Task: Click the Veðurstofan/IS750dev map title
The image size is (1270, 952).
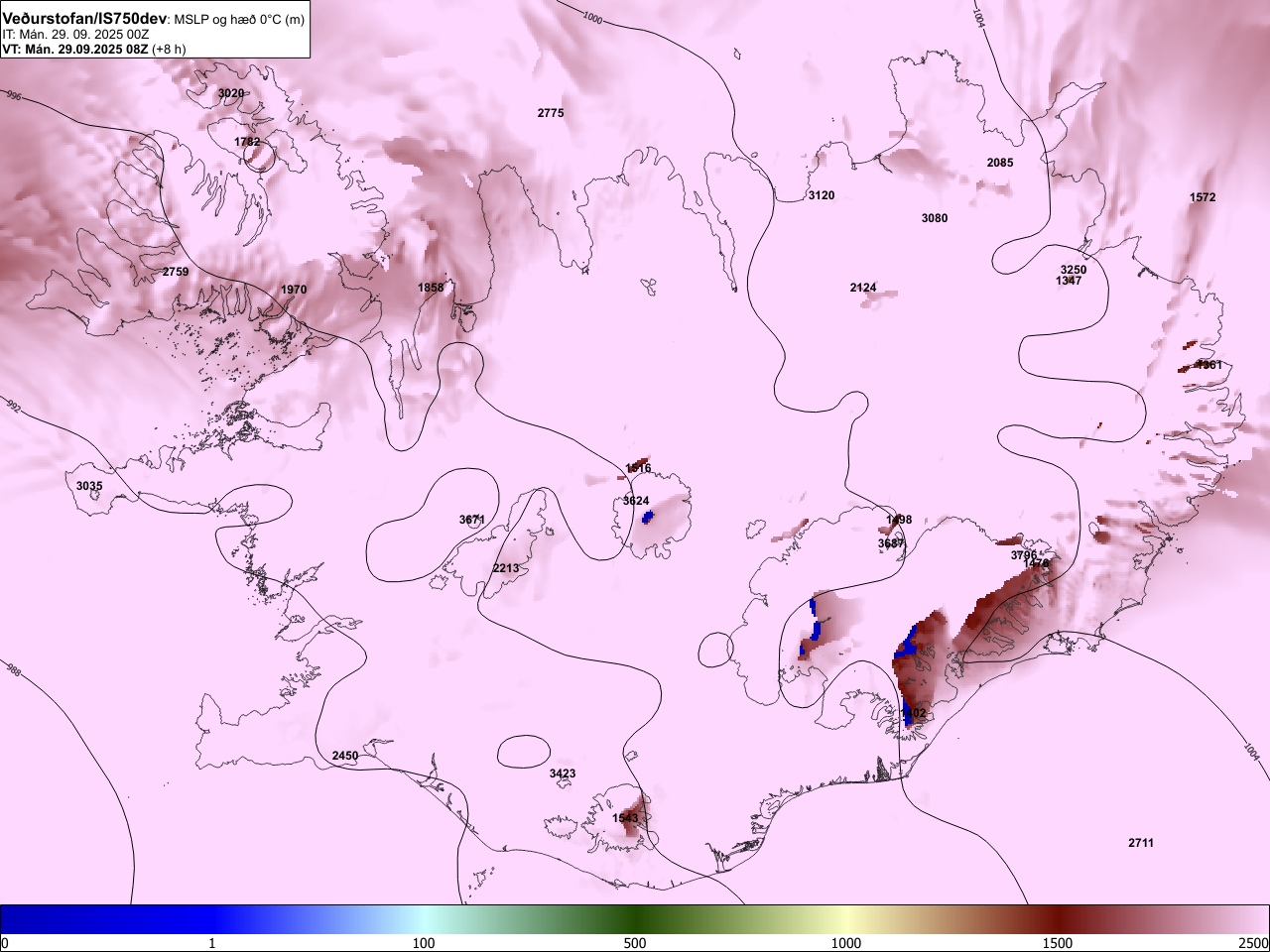Action: click(x=85, y=20)
